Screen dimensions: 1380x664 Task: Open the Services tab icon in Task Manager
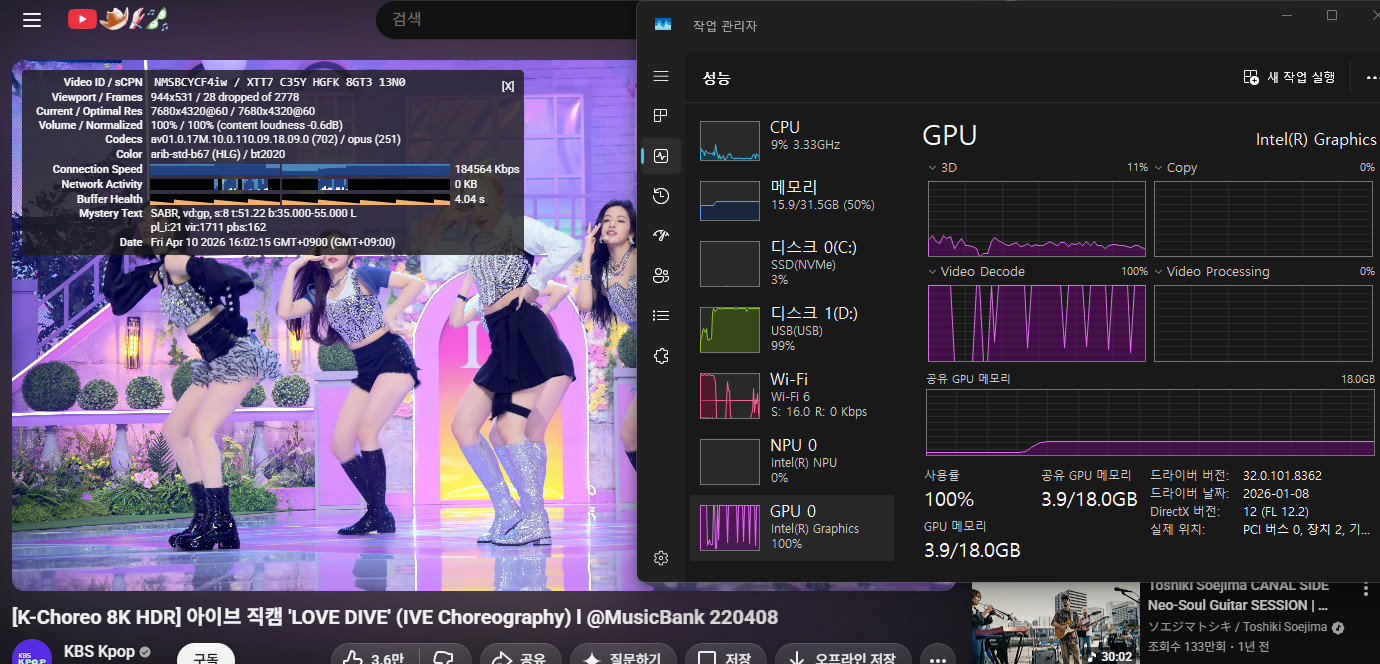coord(661,356)
